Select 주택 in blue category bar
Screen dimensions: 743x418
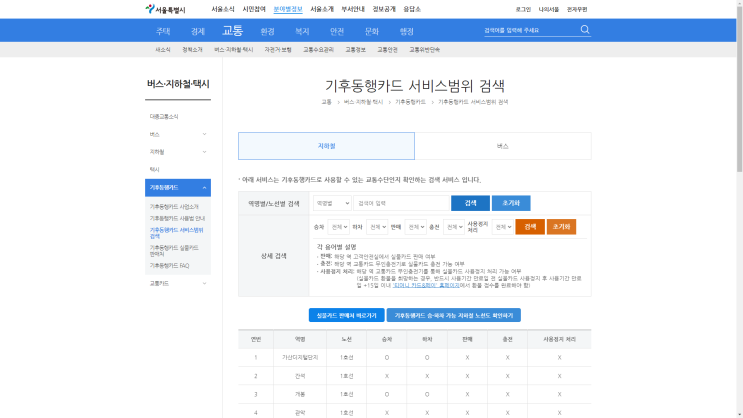click(x=163, y=31)
